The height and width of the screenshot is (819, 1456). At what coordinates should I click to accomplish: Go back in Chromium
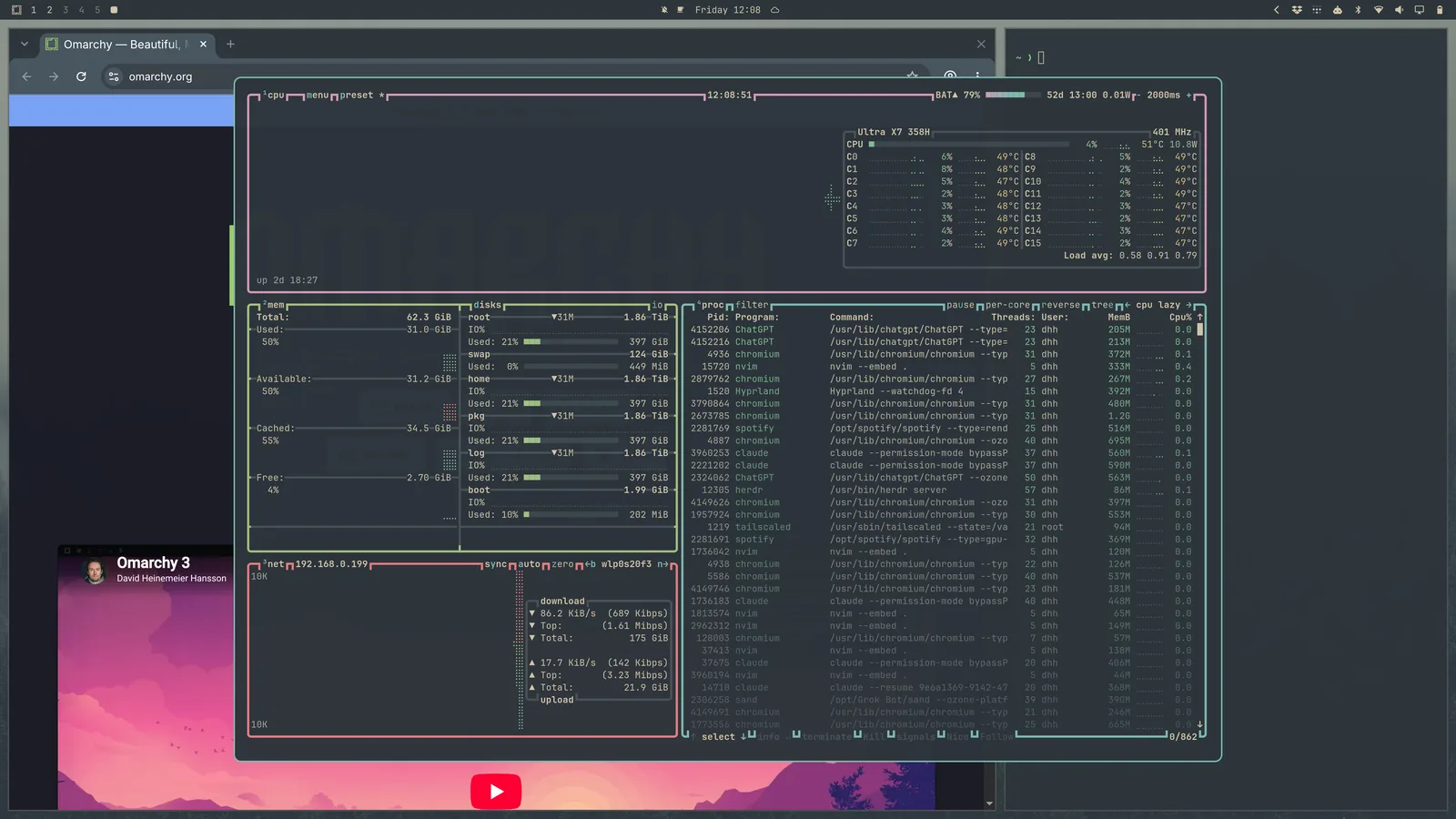pyautogui.click(x=26, y=76)
